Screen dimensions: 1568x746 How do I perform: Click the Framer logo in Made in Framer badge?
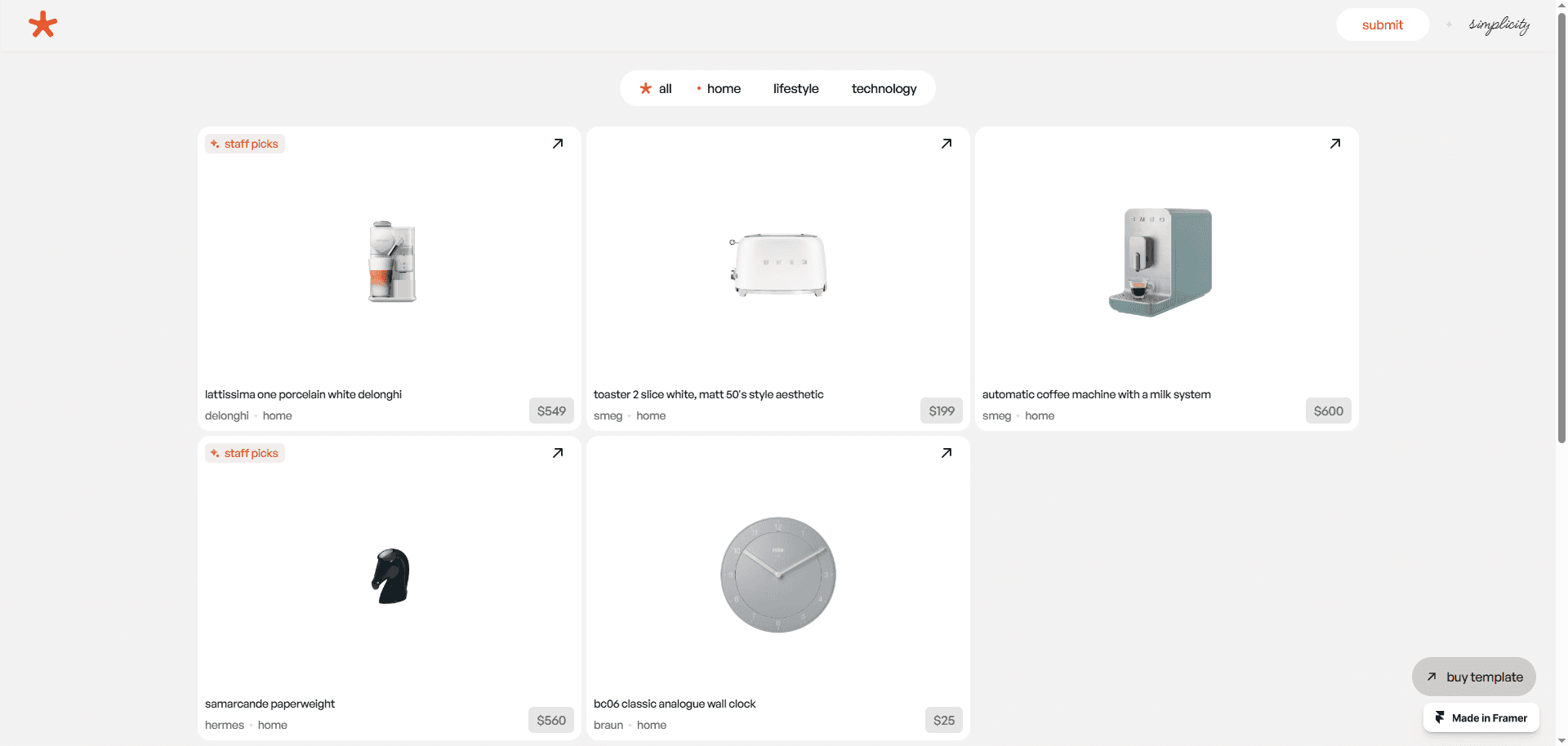1440,717
